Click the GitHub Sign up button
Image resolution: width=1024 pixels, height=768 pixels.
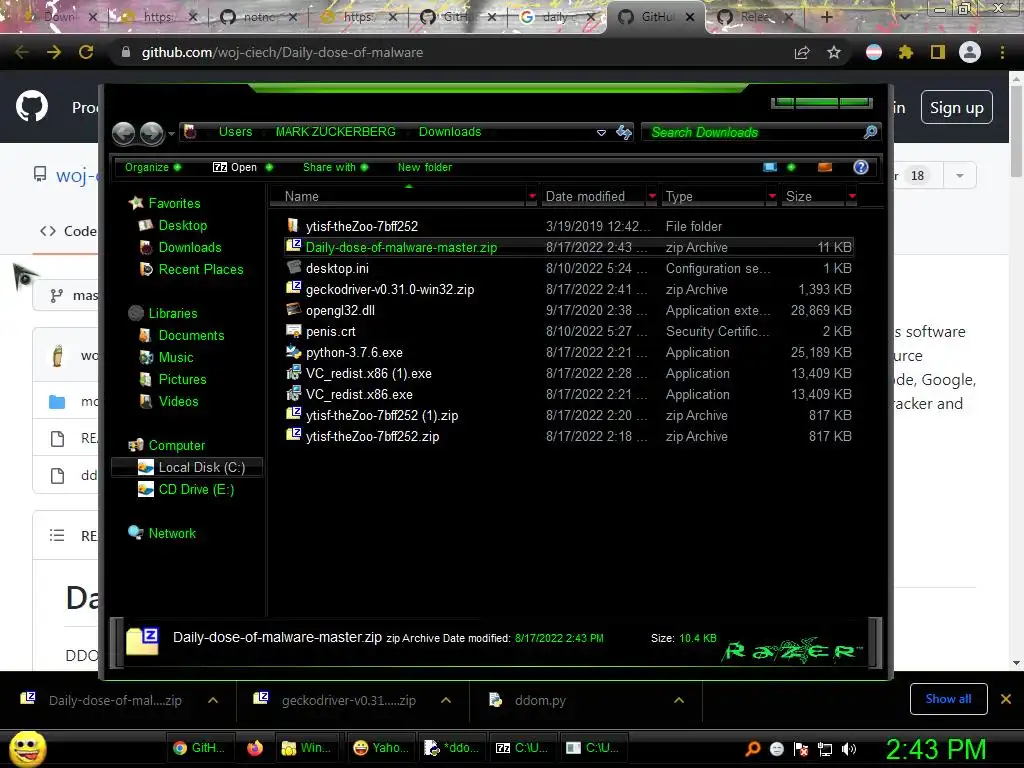pos(956,107)
